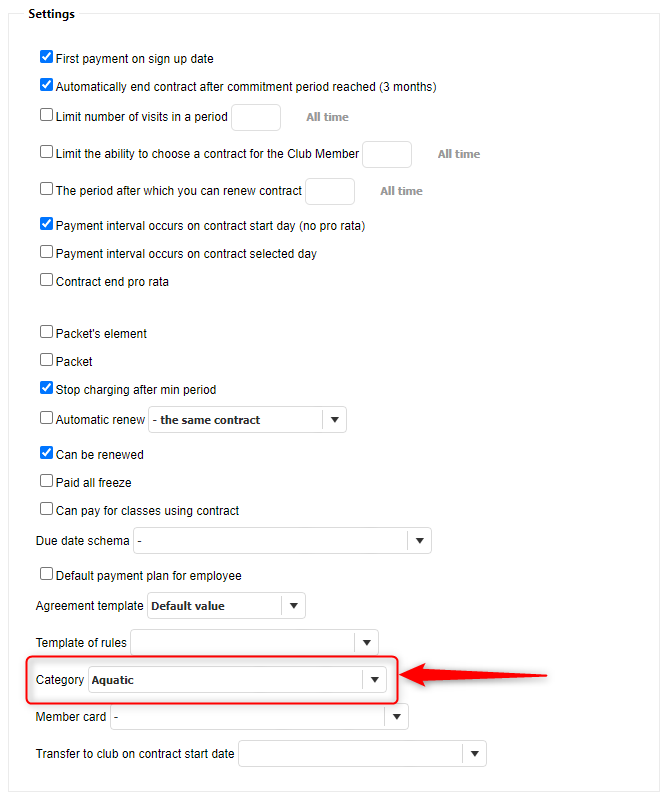Viewport: 665px width, 797px height.
Task: Disable automatically end contract after commitment period
Action: click(x=46, y=86)
